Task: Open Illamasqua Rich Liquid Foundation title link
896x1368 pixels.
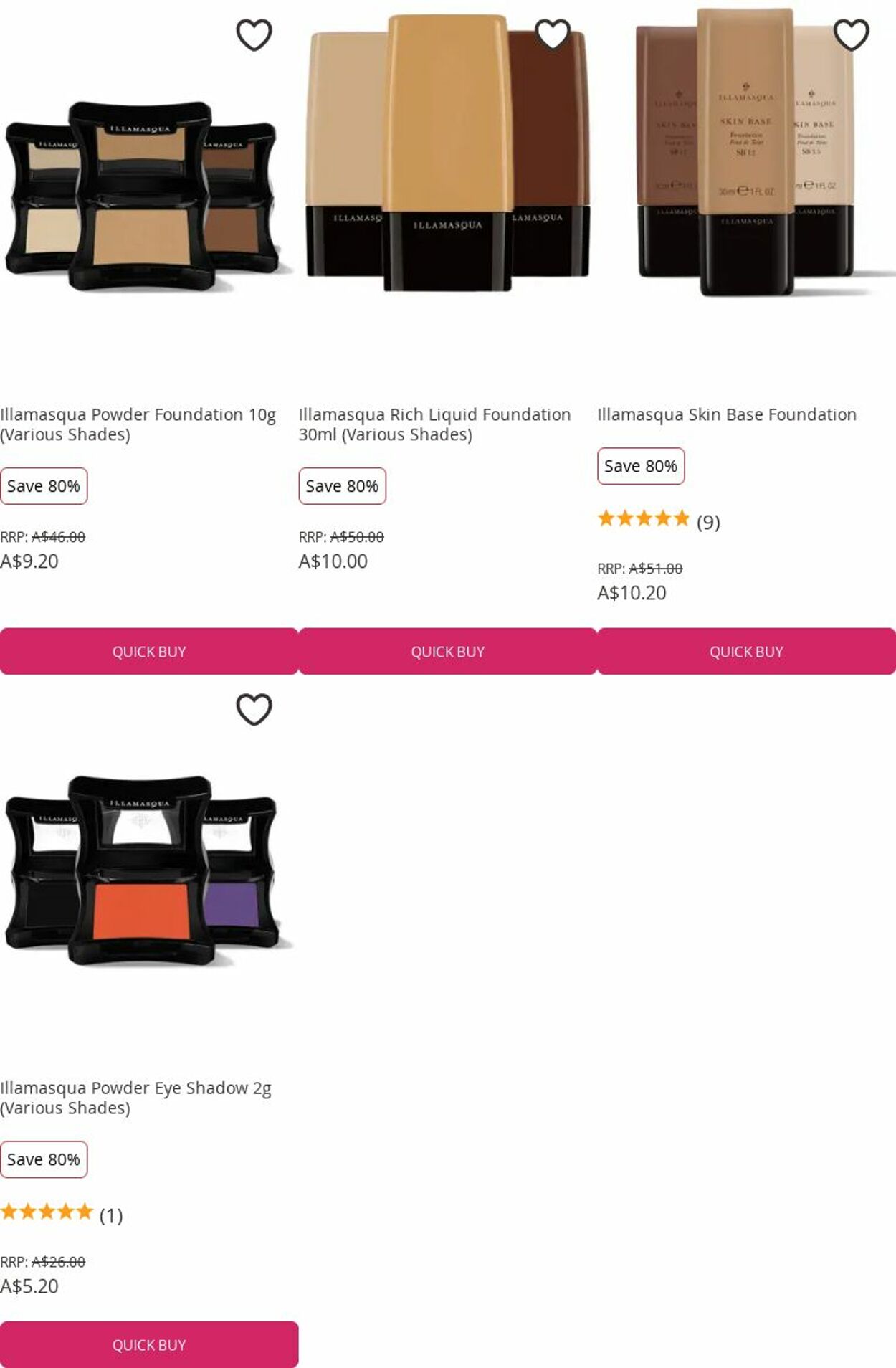Action: point(435,424)
